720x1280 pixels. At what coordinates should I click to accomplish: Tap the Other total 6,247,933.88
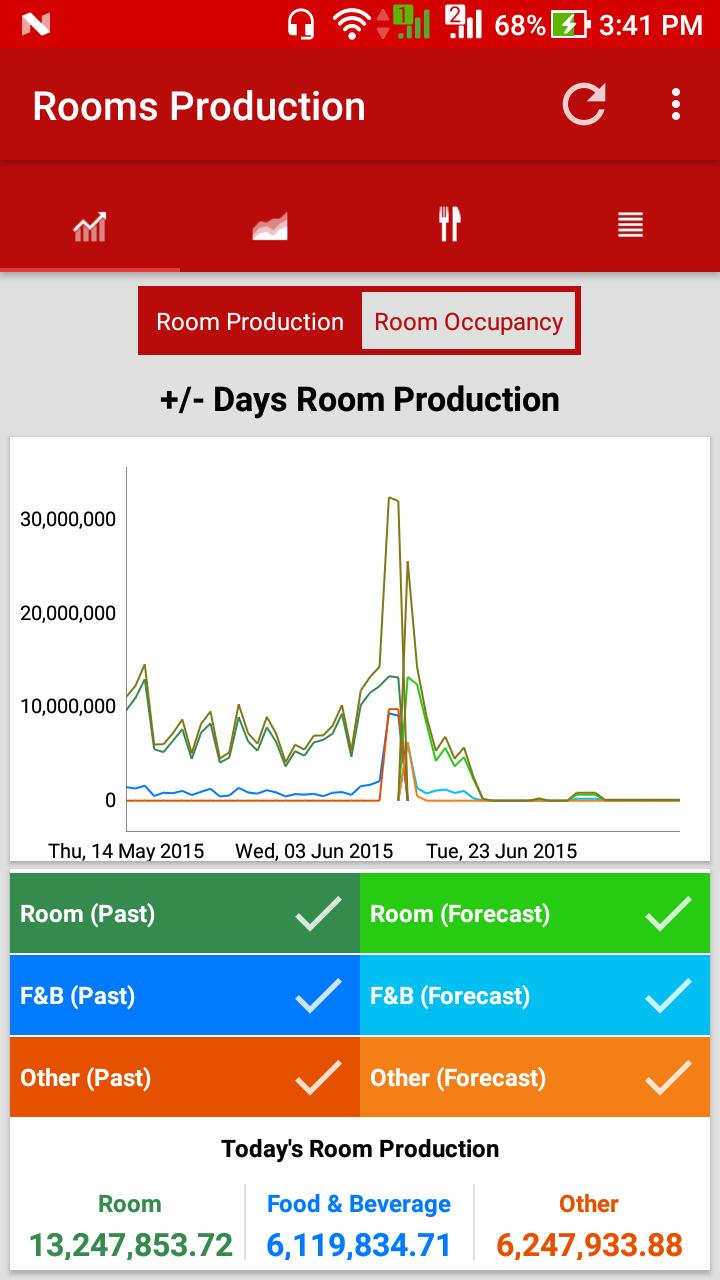pyautogui.click(x=589, y=1245)
